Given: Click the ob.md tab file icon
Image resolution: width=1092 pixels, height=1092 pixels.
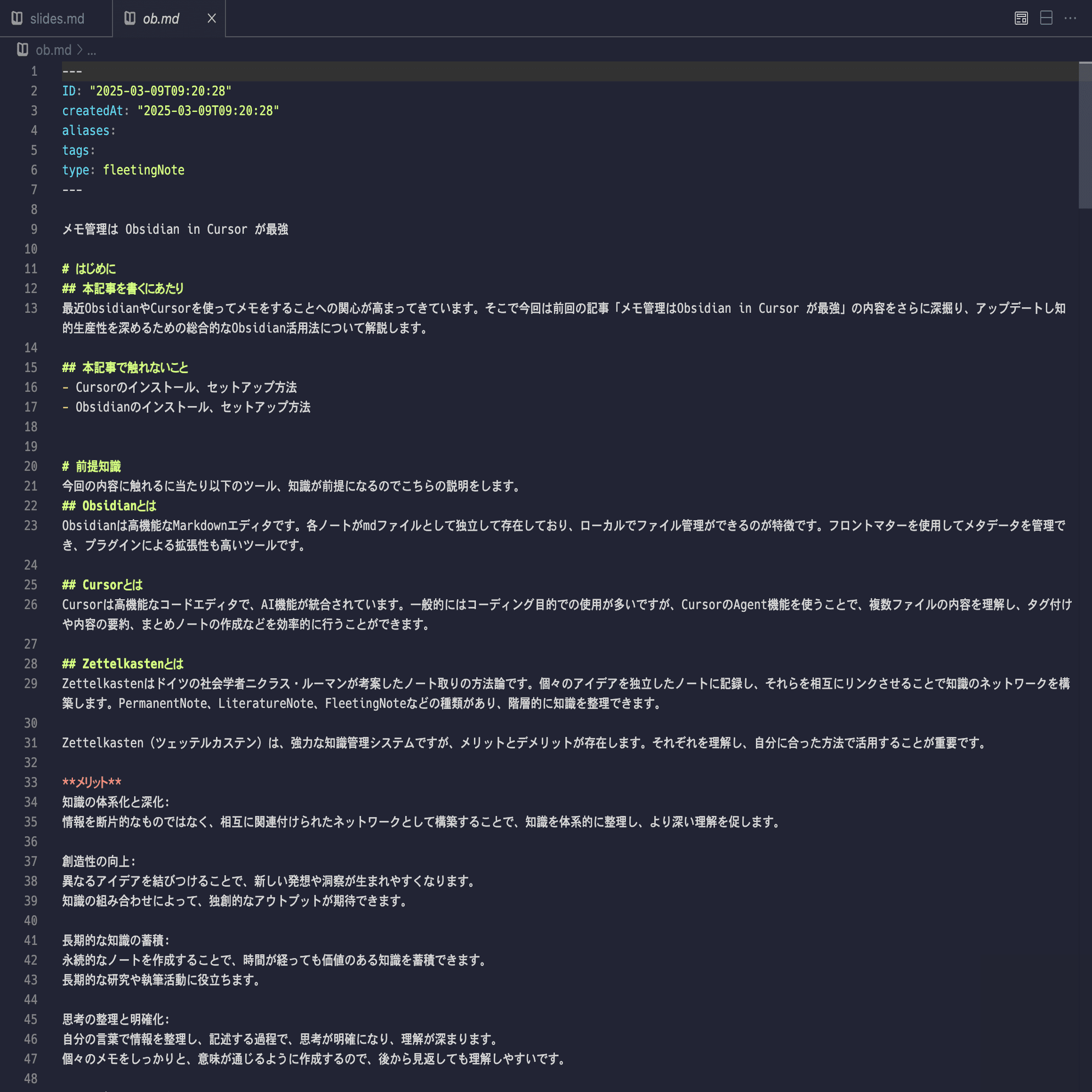Looking at the screenshot, I should coord(130,18).
